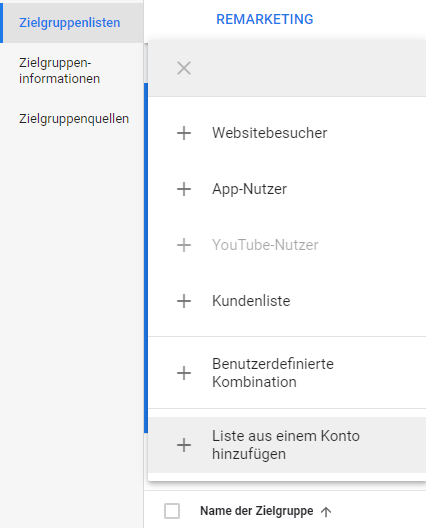The height and width of the screenshot is (528, 426).
Task: Select the Kundenliste option
Action: (x=287, y=301)
